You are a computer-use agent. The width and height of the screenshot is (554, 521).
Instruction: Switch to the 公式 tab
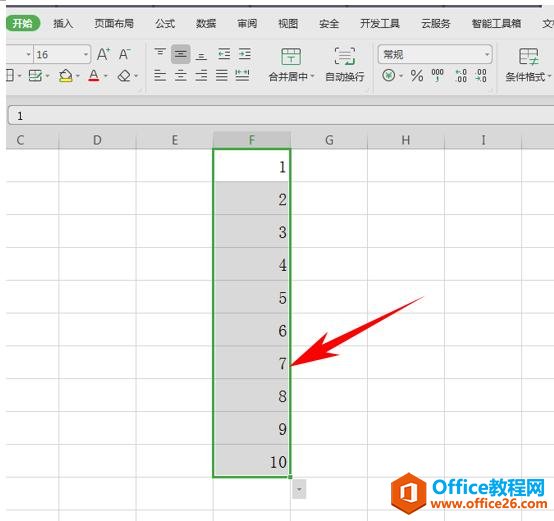pyautogui.click(x=165, y=24)
